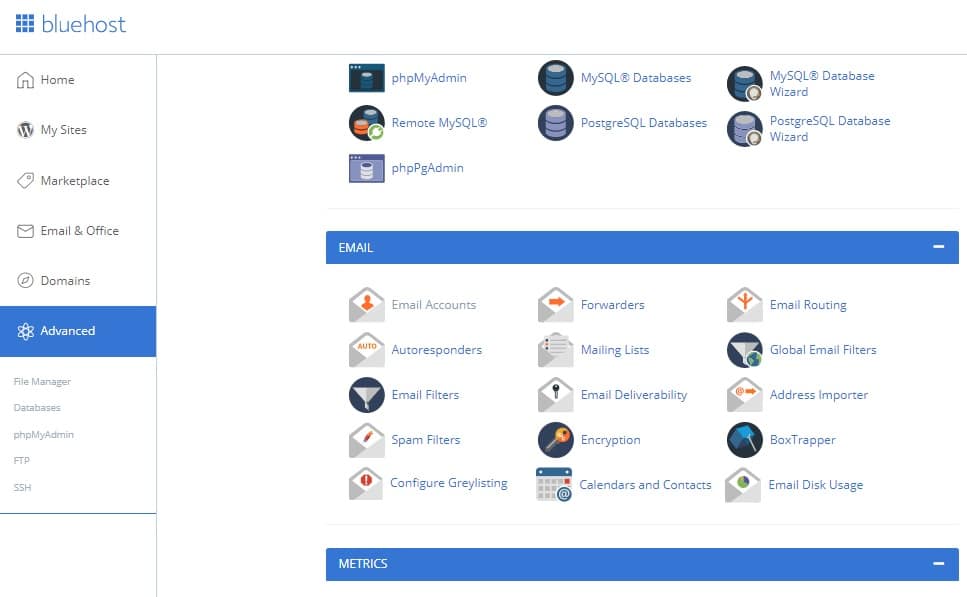Click the Email Accounts envelope icon
Image resolution: width=967 pixels, height=597 pixels.
point(366,305)
